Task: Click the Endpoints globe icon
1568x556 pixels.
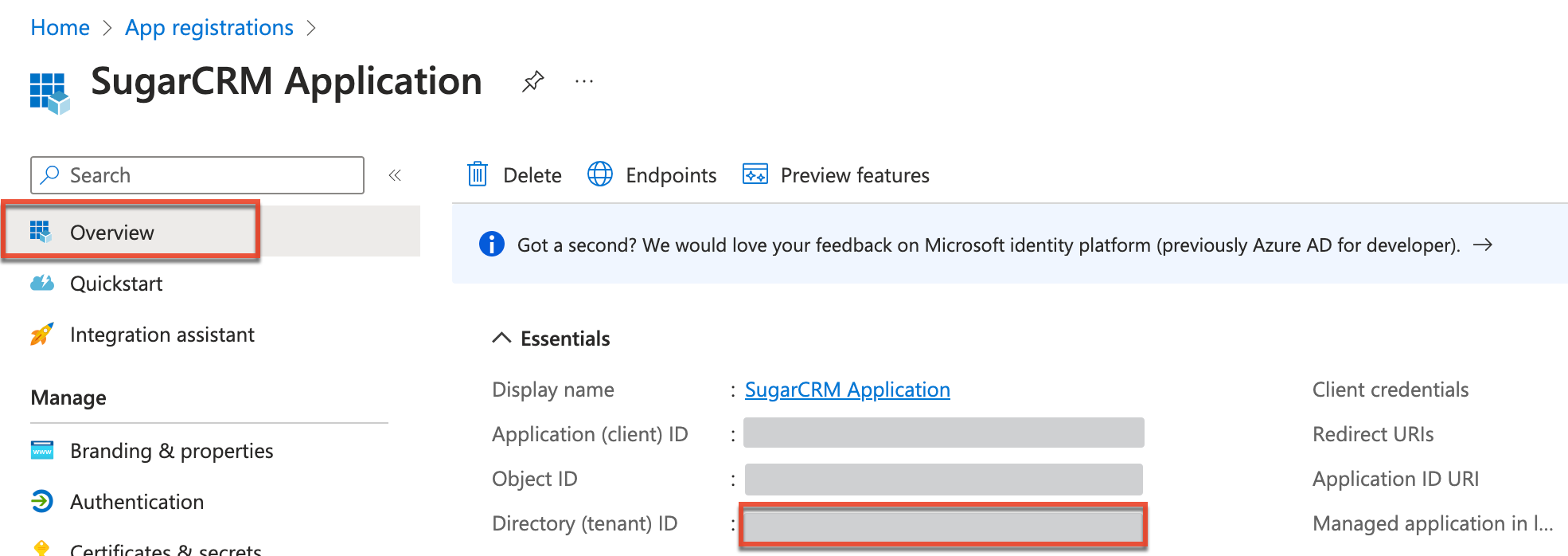Action: [600, 174]
